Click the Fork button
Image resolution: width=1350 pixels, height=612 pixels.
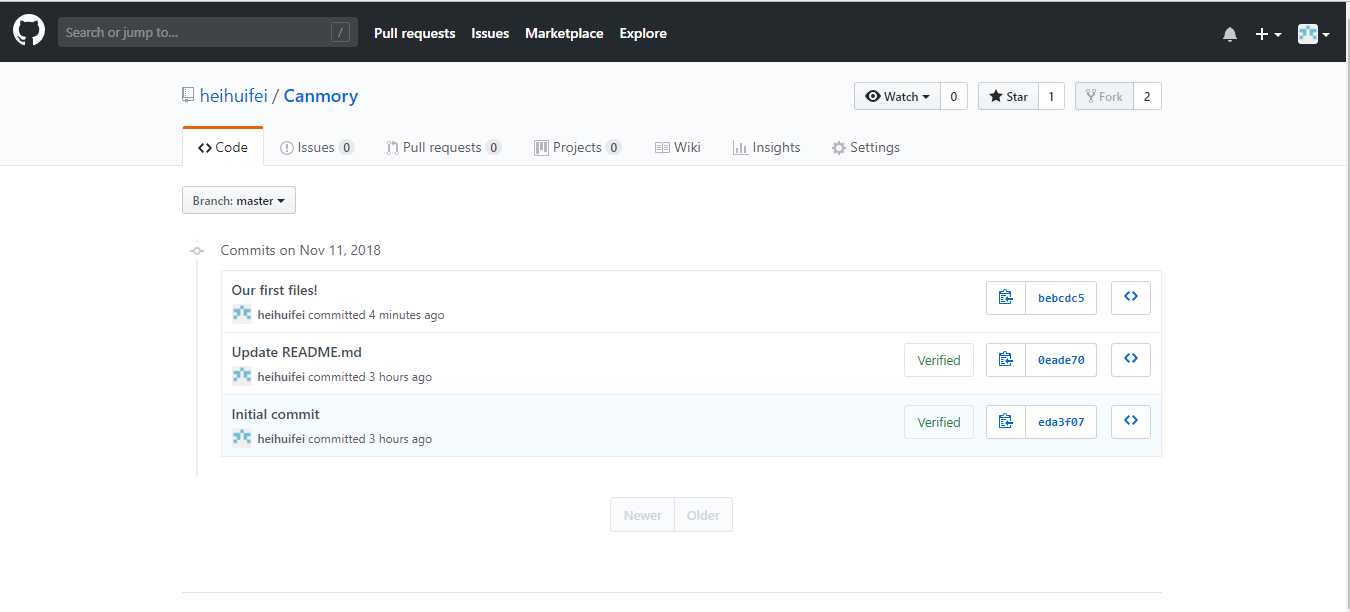(1104, 96)
